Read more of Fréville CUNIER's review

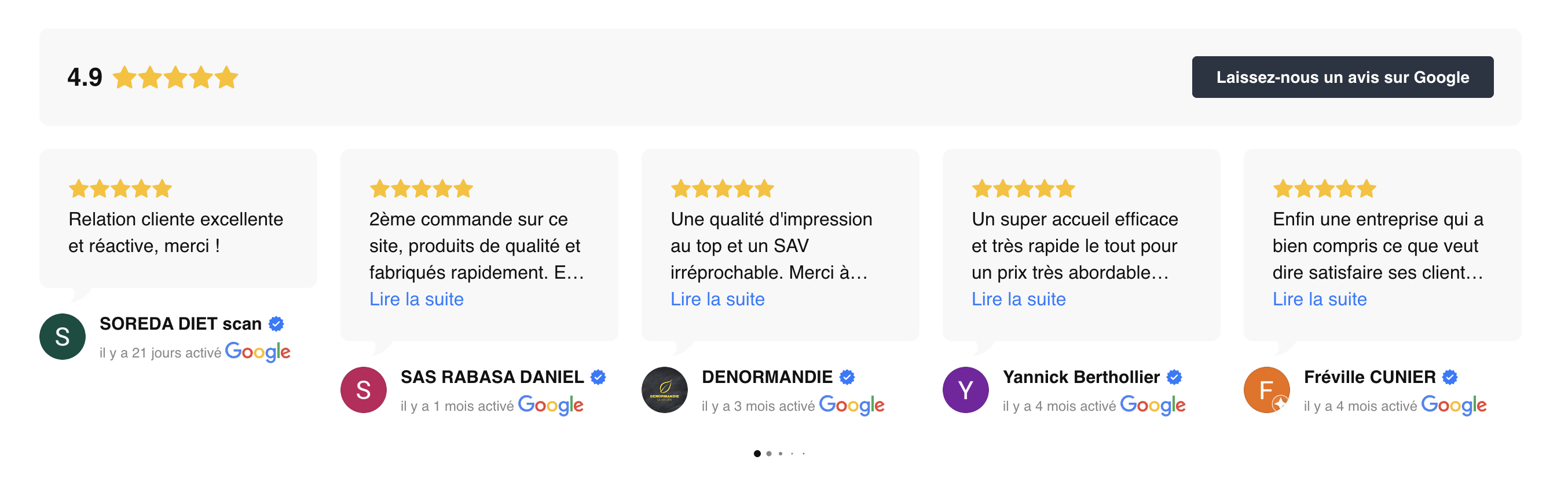point(1319,299)
